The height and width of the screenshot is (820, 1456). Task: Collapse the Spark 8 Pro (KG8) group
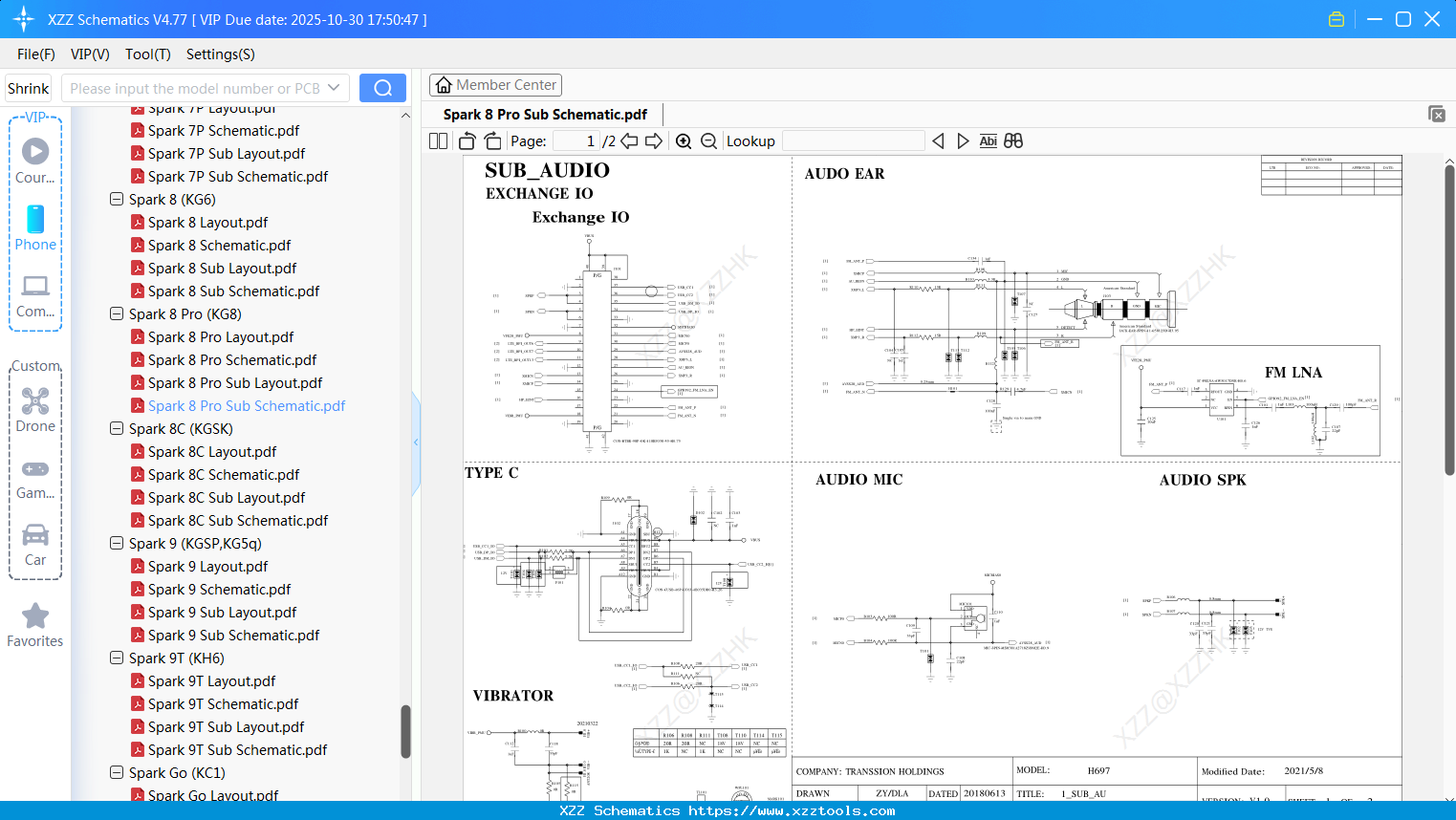pyautogui.click(x=116, y=313)
